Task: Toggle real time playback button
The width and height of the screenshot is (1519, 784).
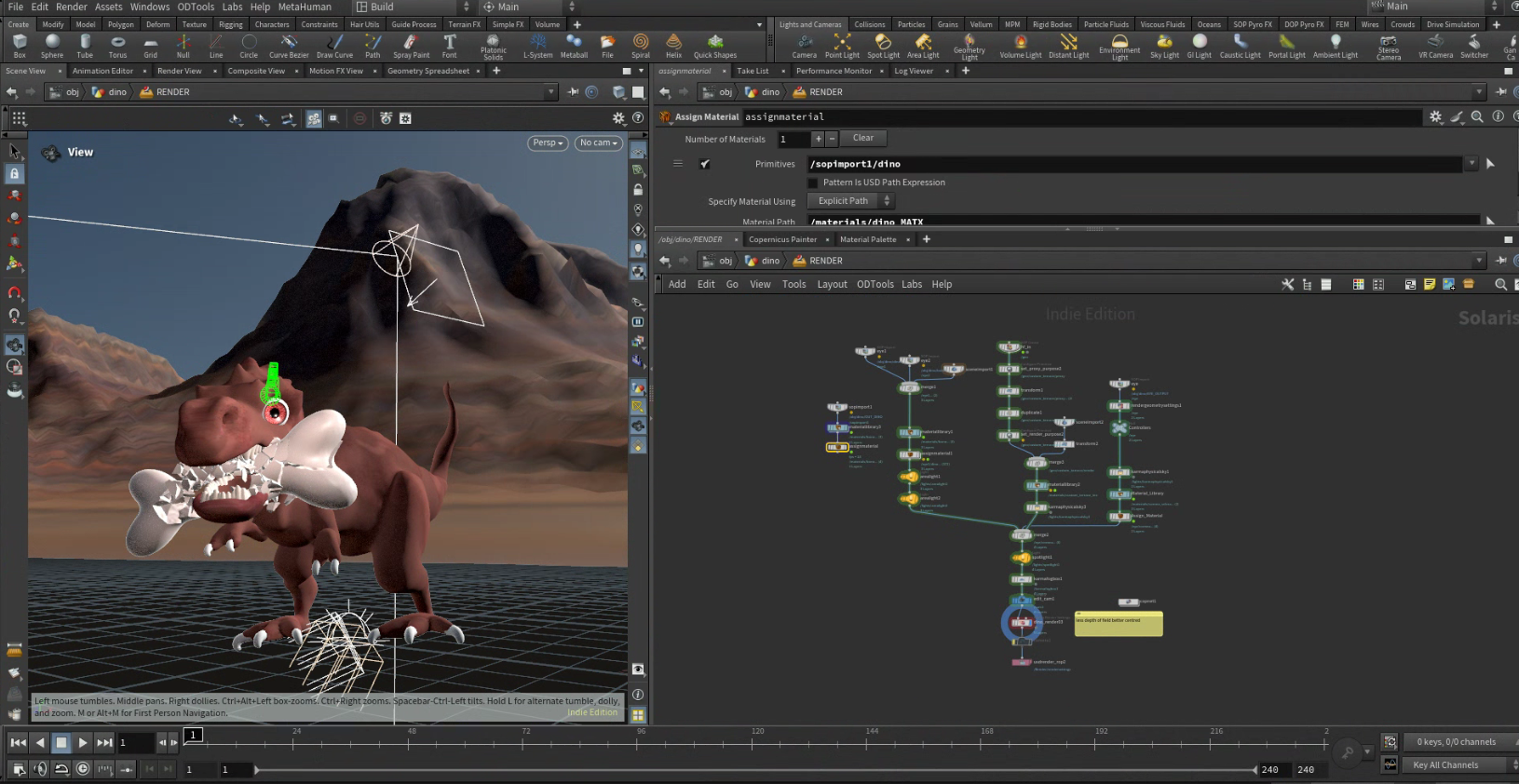Action: click(x=83, y=768)
